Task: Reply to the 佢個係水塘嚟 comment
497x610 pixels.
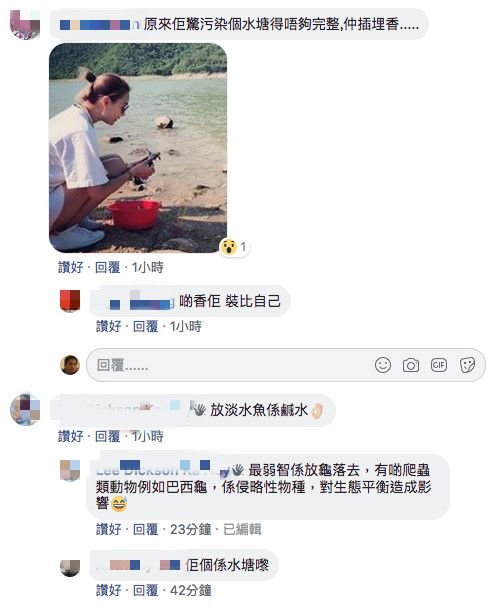Action: click(x=145, y=590)
